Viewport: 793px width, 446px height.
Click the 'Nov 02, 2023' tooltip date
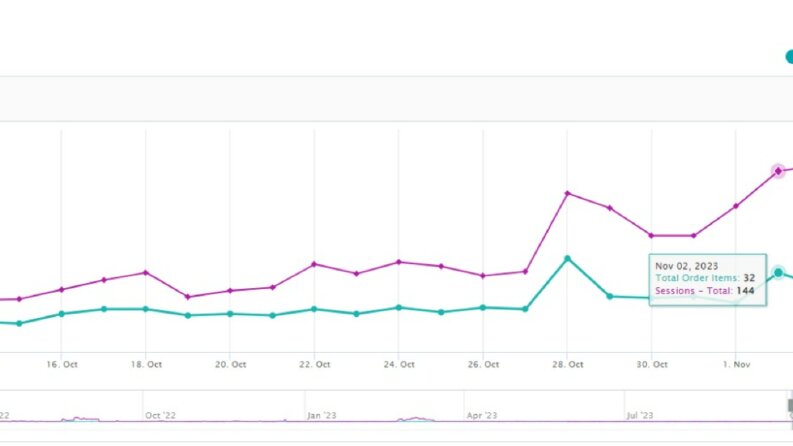[x=686, y=266]
